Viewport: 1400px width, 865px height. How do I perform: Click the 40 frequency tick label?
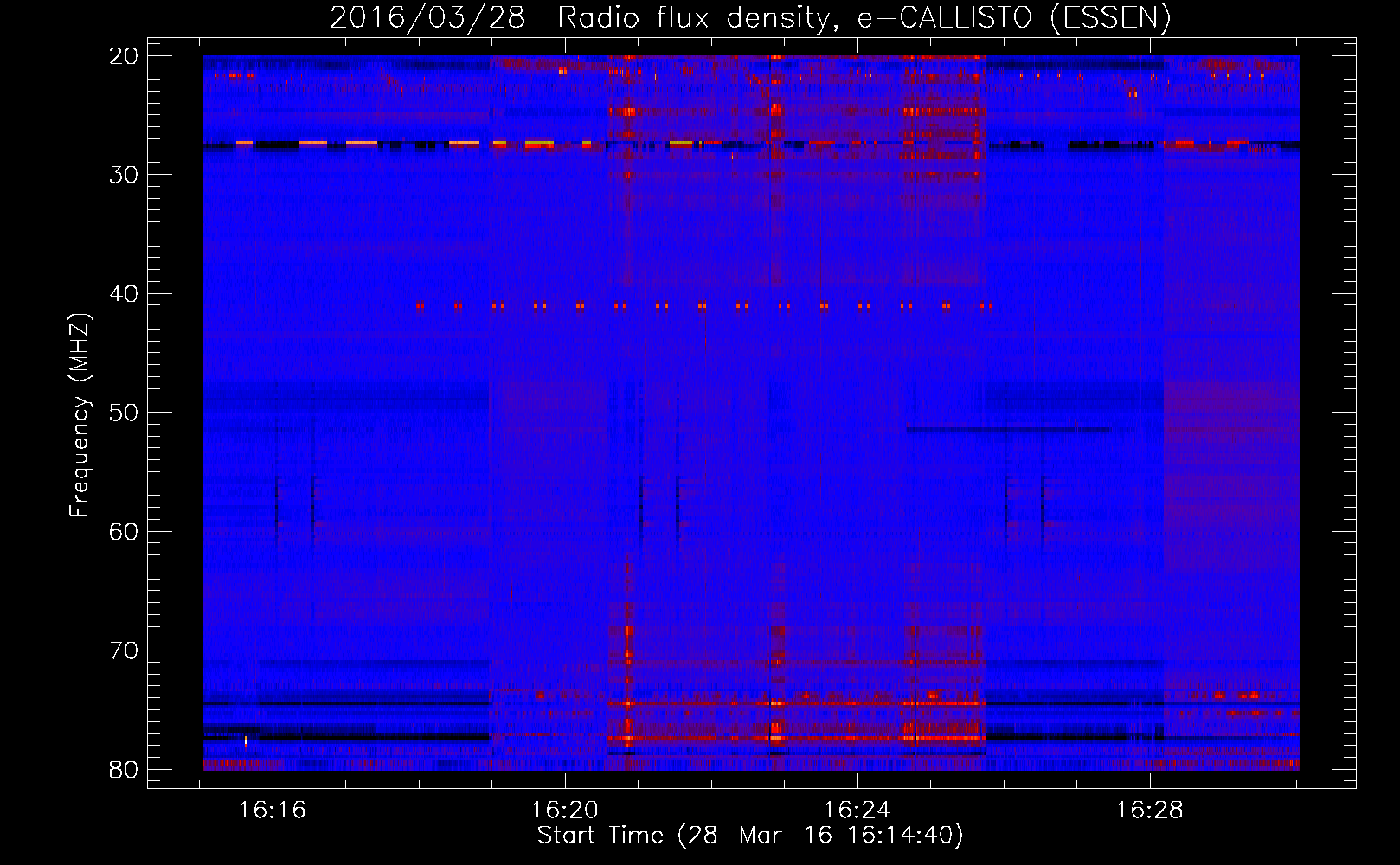pyautogui.click(x=124, y=294)
